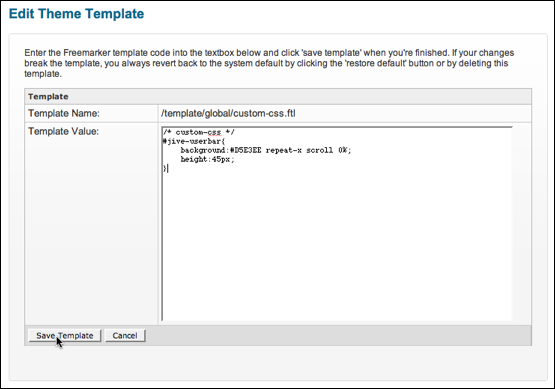Cancel editing the theme template

click(125, 336)
